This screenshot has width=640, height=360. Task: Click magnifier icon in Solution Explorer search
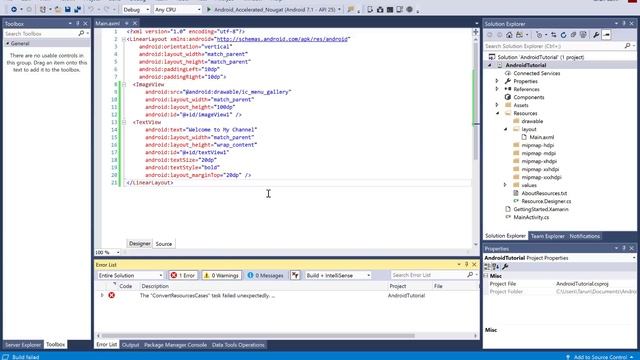pyautogui.click(x=627, y=46)
